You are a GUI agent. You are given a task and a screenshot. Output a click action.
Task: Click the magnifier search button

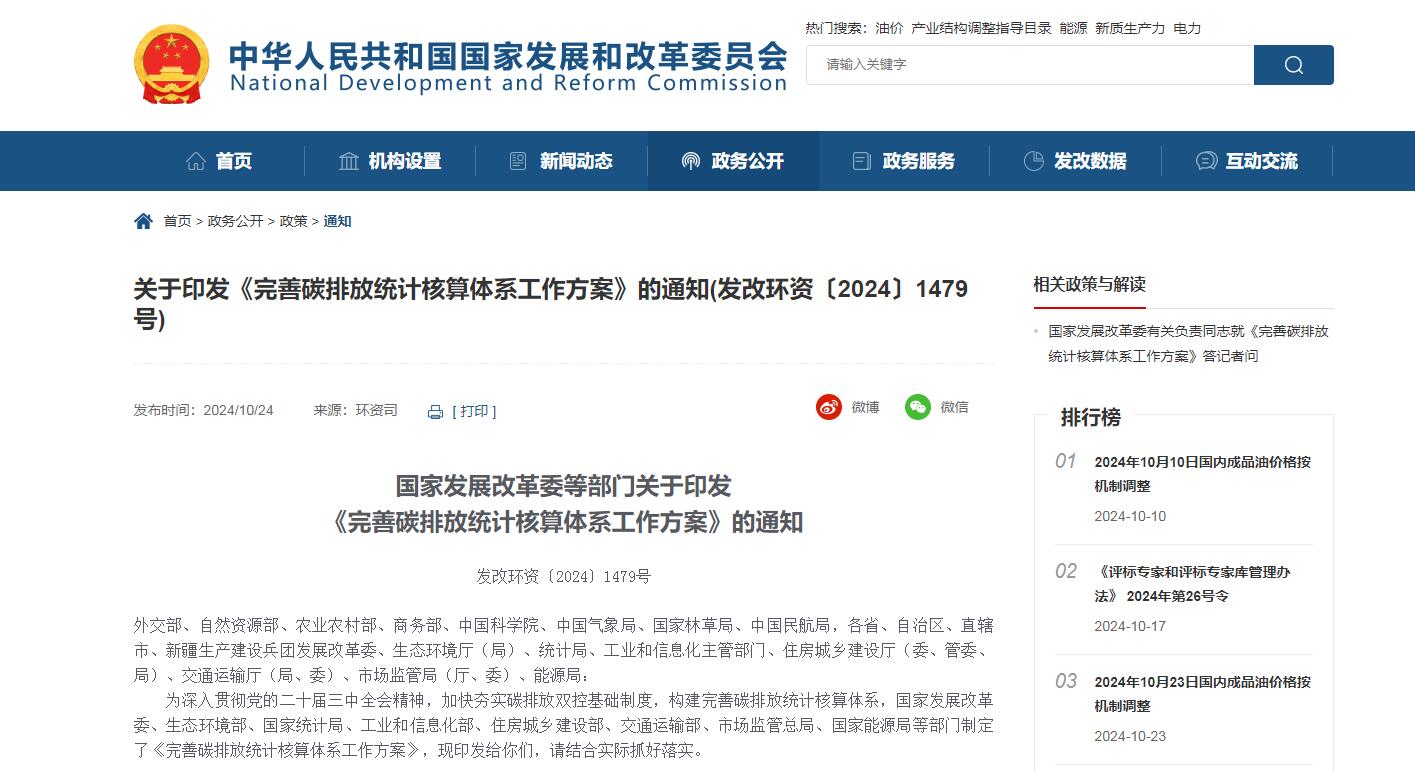(x=1293, y=65)
